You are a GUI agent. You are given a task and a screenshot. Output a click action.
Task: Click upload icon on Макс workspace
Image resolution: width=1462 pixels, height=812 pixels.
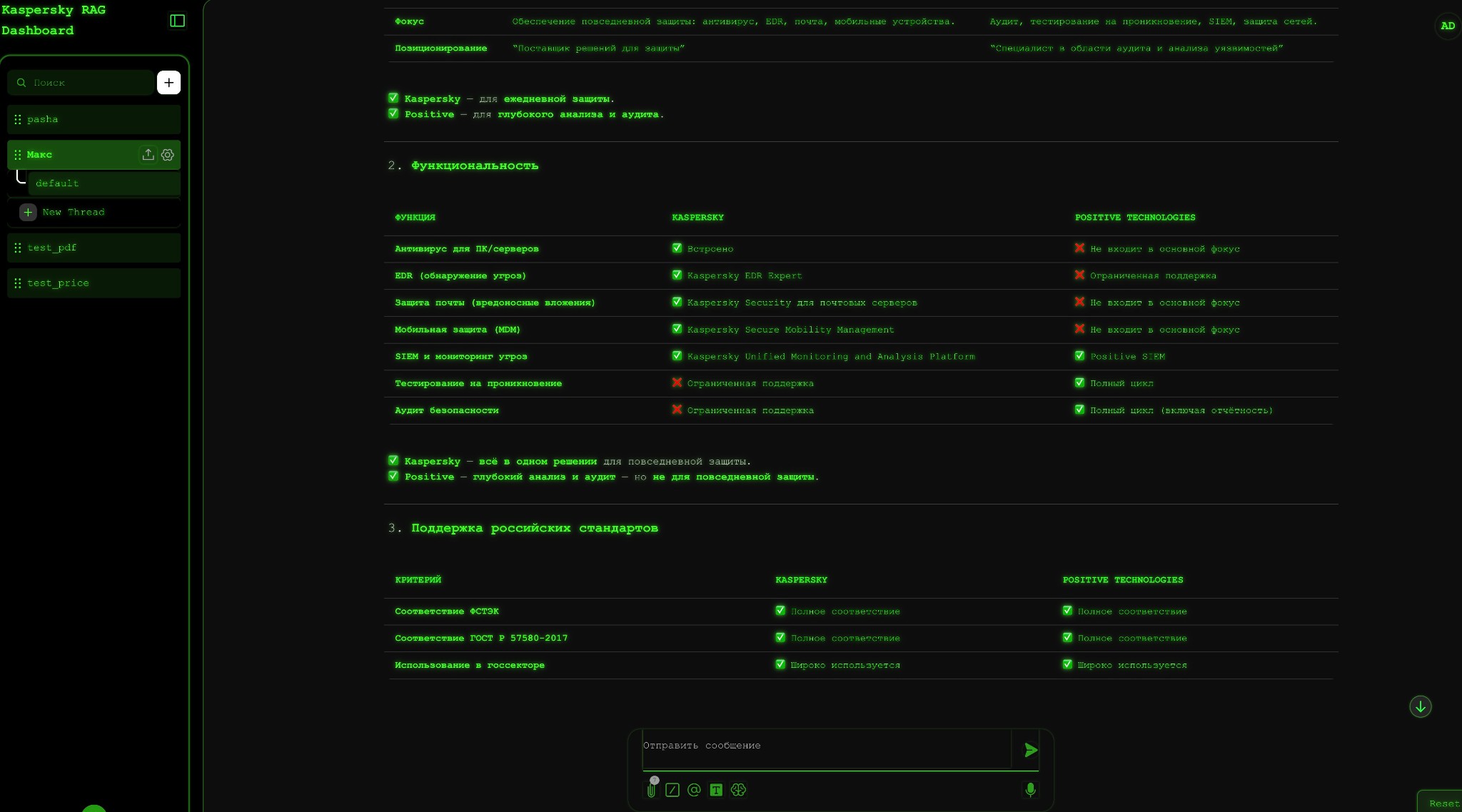[x=148, y=155]
